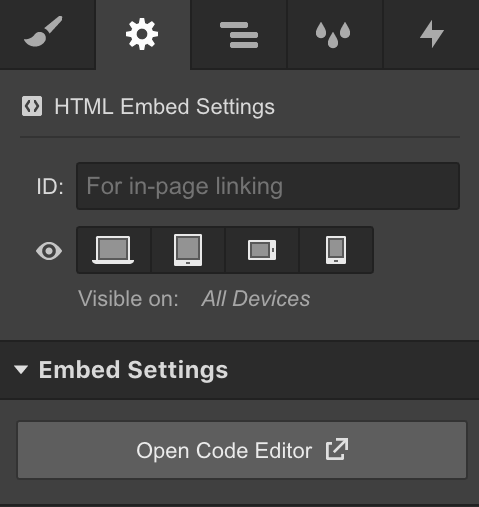Click the ID: field label

tap(50, 186)
